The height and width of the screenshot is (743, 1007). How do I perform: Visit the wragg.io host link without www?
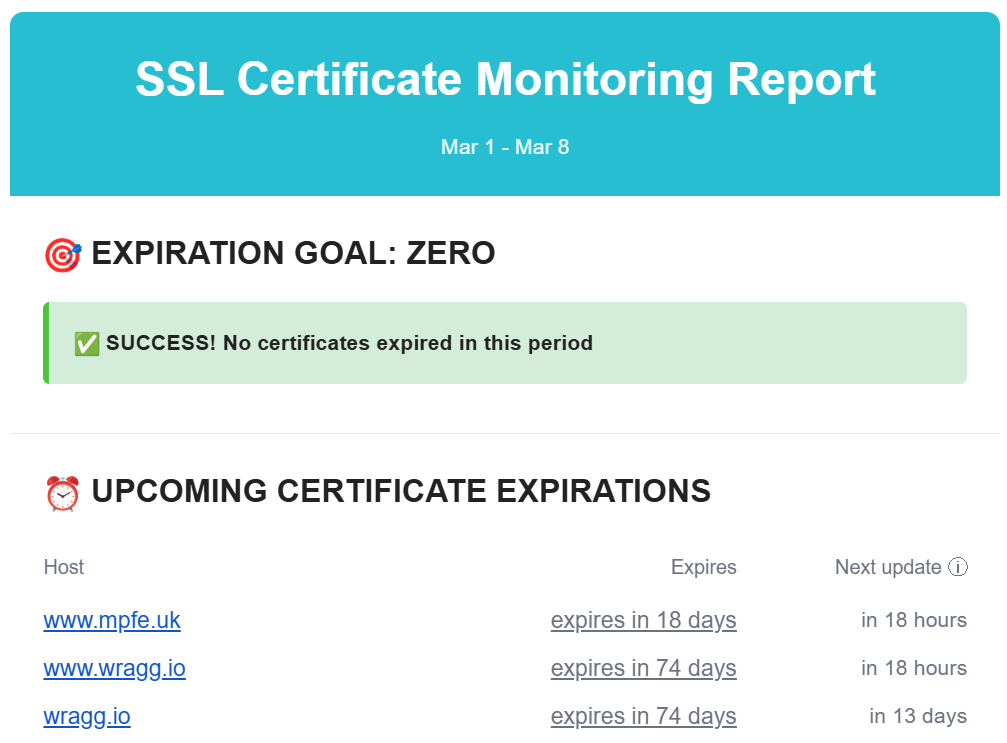(87, 716)
